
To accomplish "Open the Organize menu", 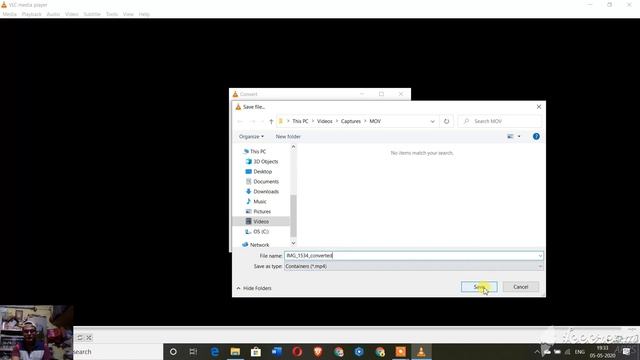I will pyautogui.click(x=251, y=136).
